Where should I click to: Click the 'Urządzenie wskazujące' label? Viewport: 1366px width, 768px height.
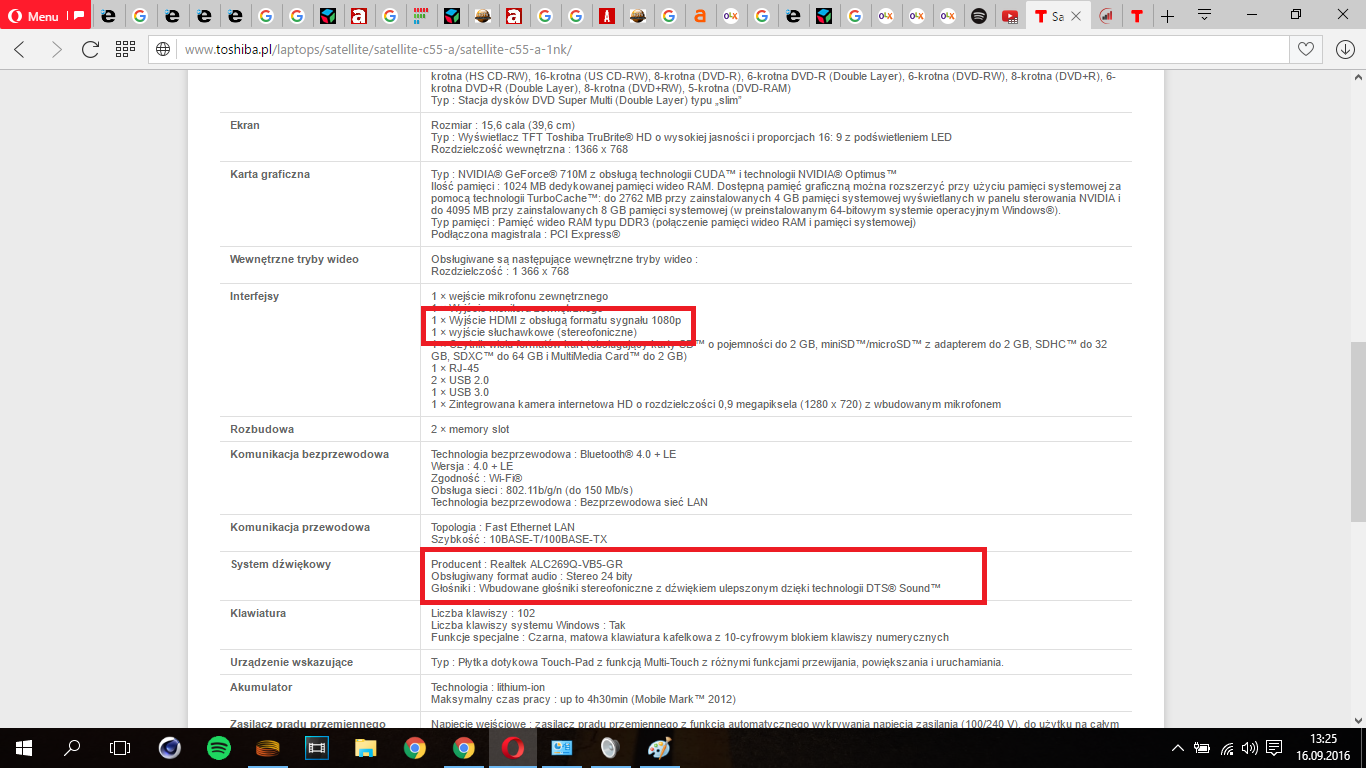291,662
